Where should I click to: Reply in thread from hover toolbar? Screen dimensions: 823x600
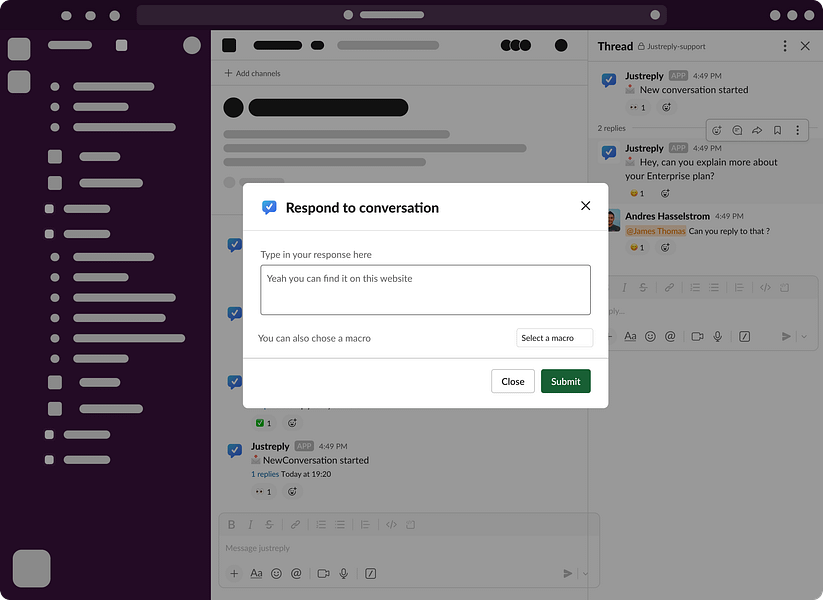click(737, 130)
